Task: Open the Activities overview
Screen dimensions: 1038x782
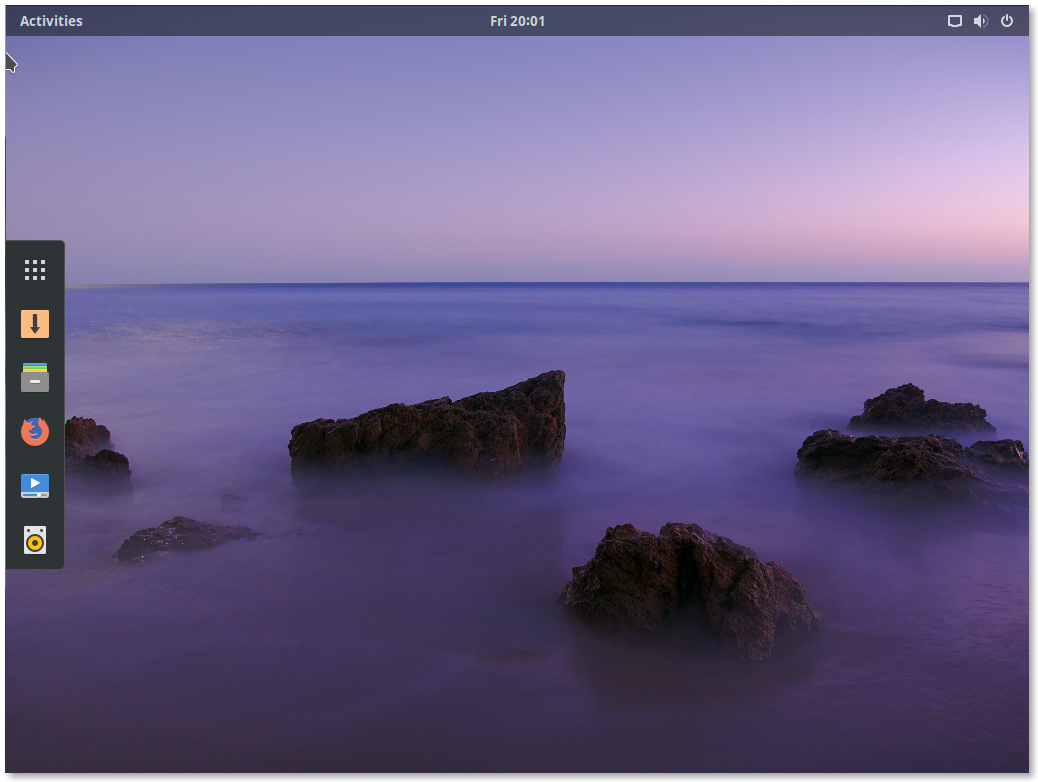Action: coord(51,21)
